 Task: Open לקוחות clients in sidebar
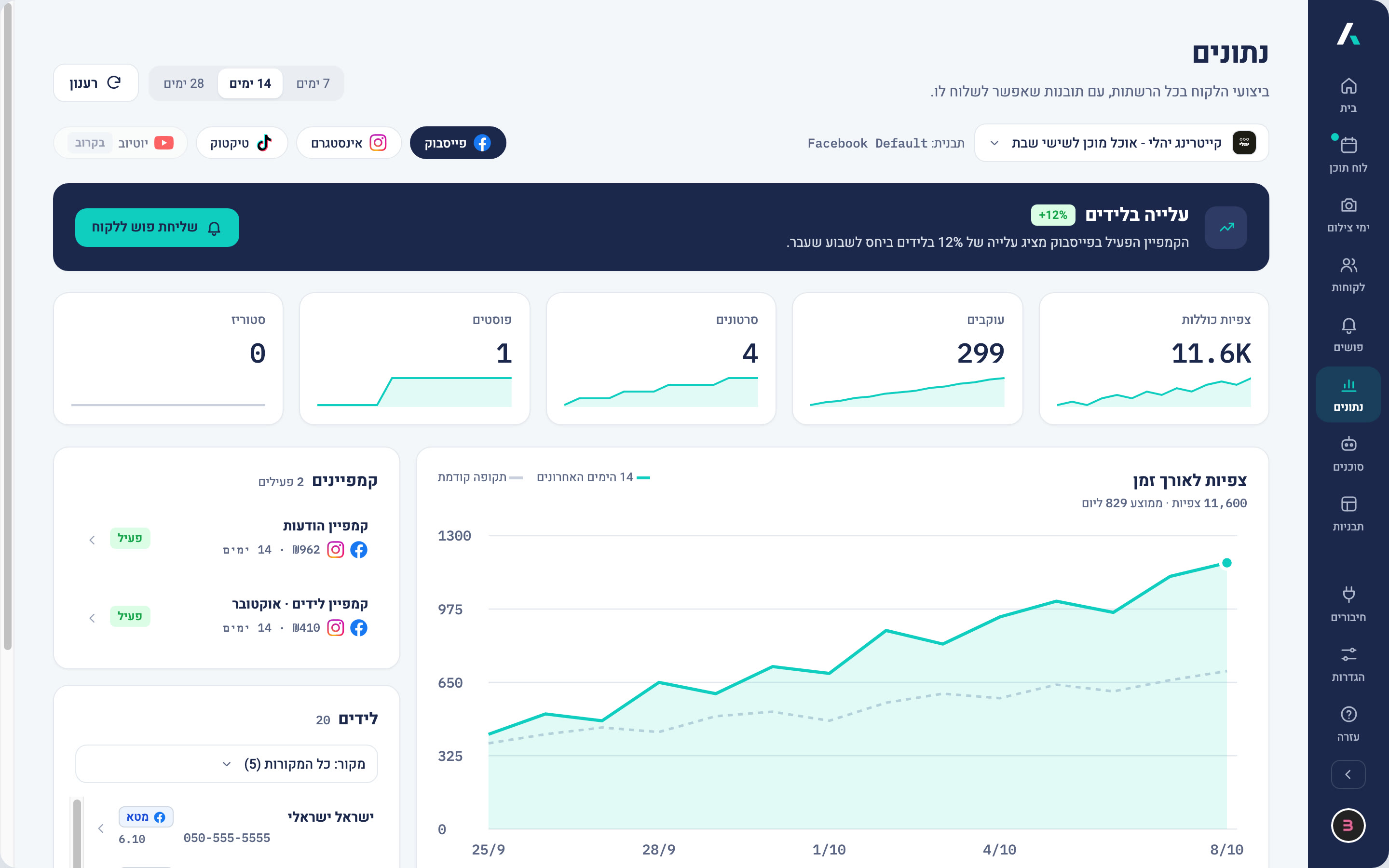point(1348,274)
